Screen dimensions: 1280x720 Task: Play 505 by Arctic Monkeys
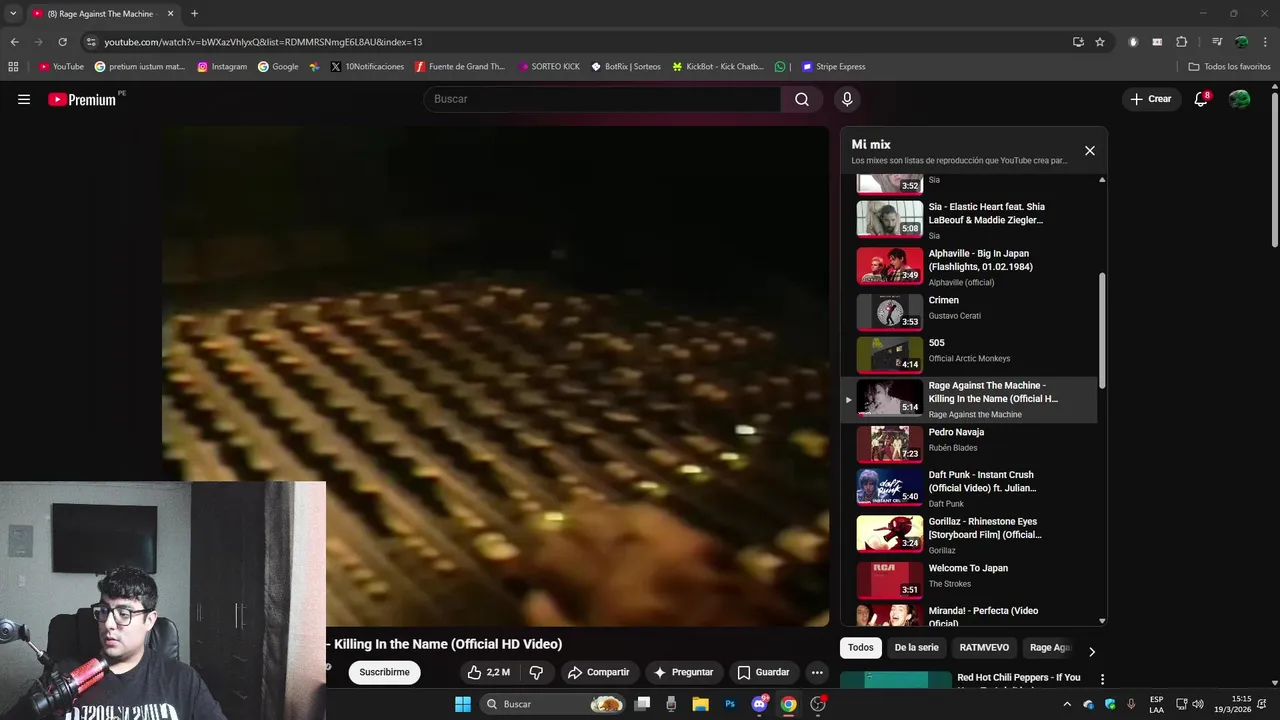970,355
